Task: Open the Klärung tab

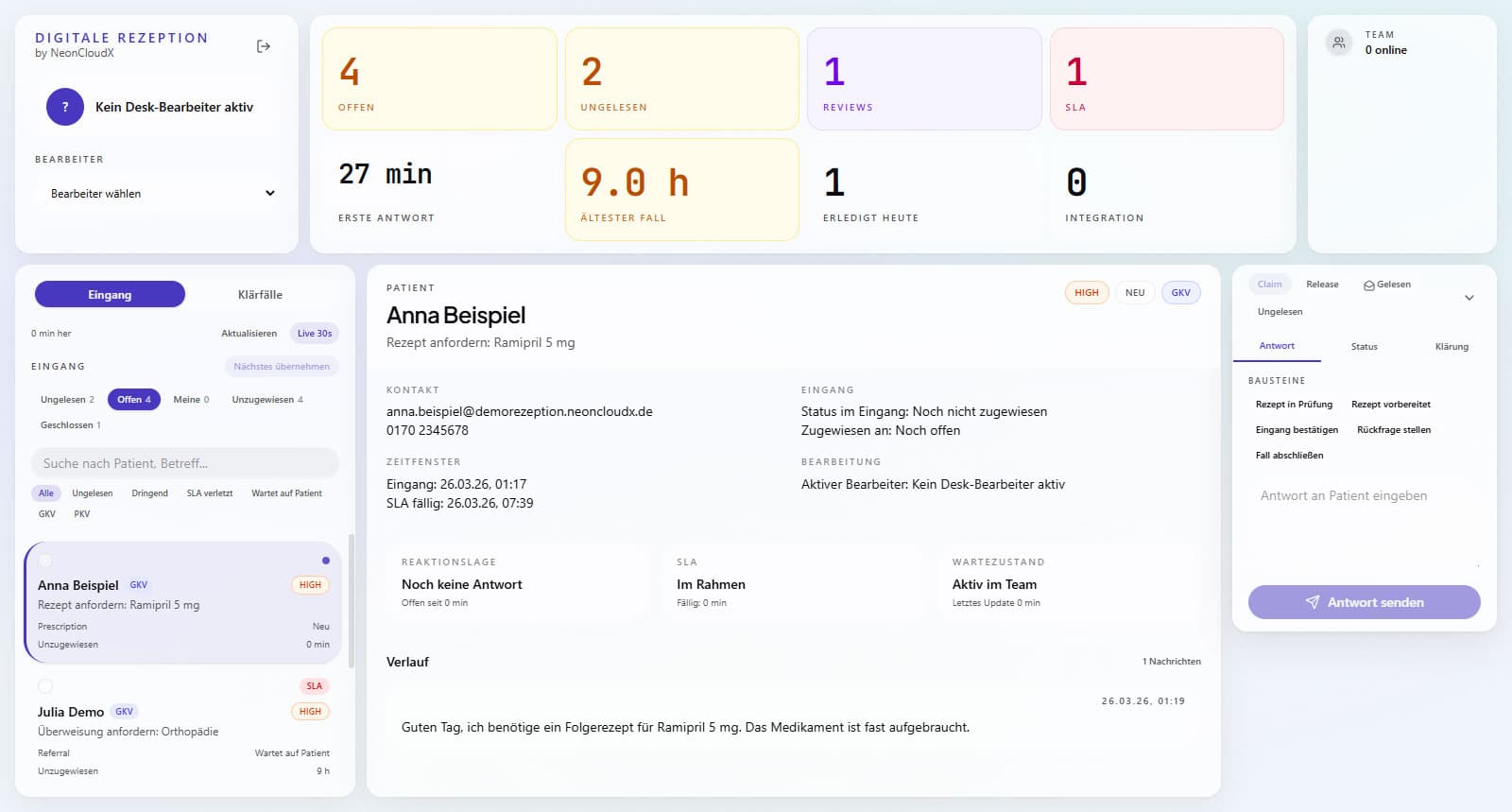Action: [x=1452, y=347]
